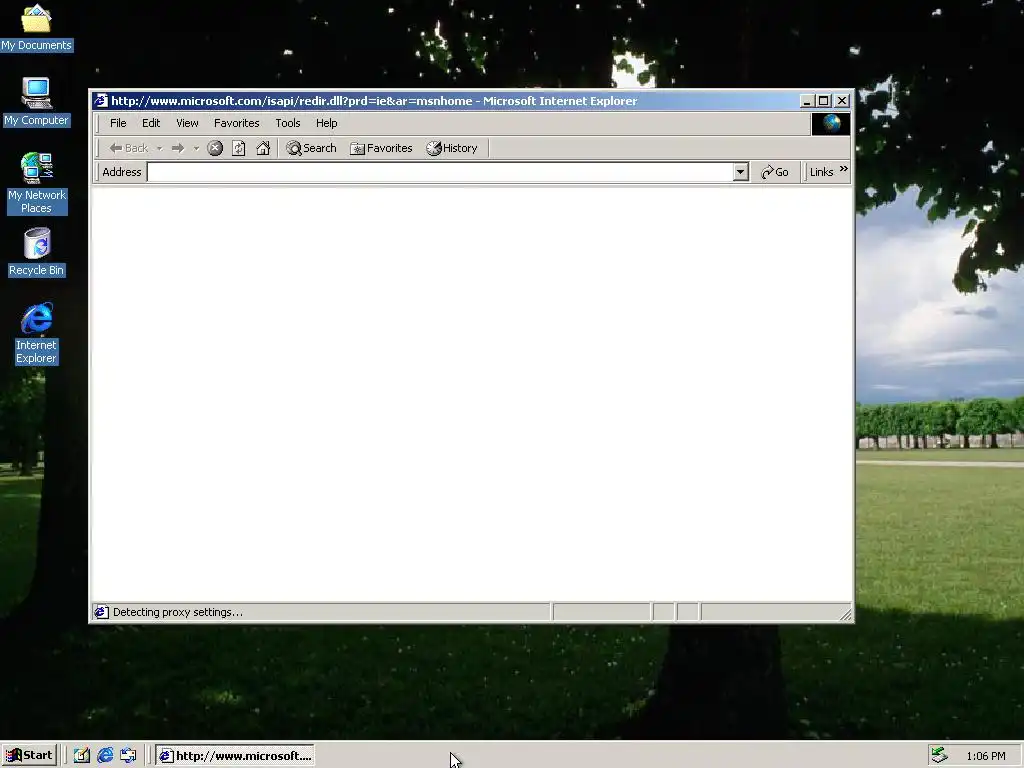
Task: Select the My Computer desktop icon
Action: pos(36,102)
